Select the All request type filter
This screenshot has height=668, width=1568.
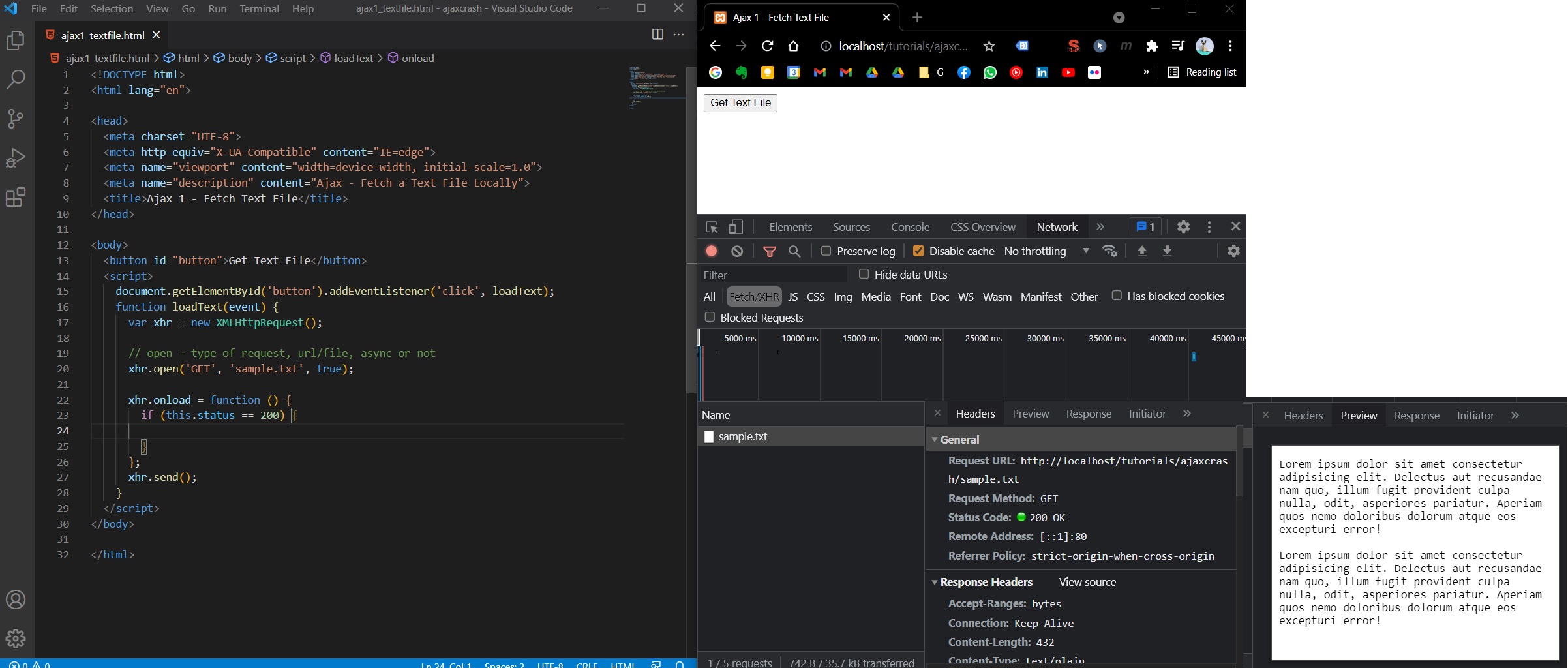coord(710,297)
